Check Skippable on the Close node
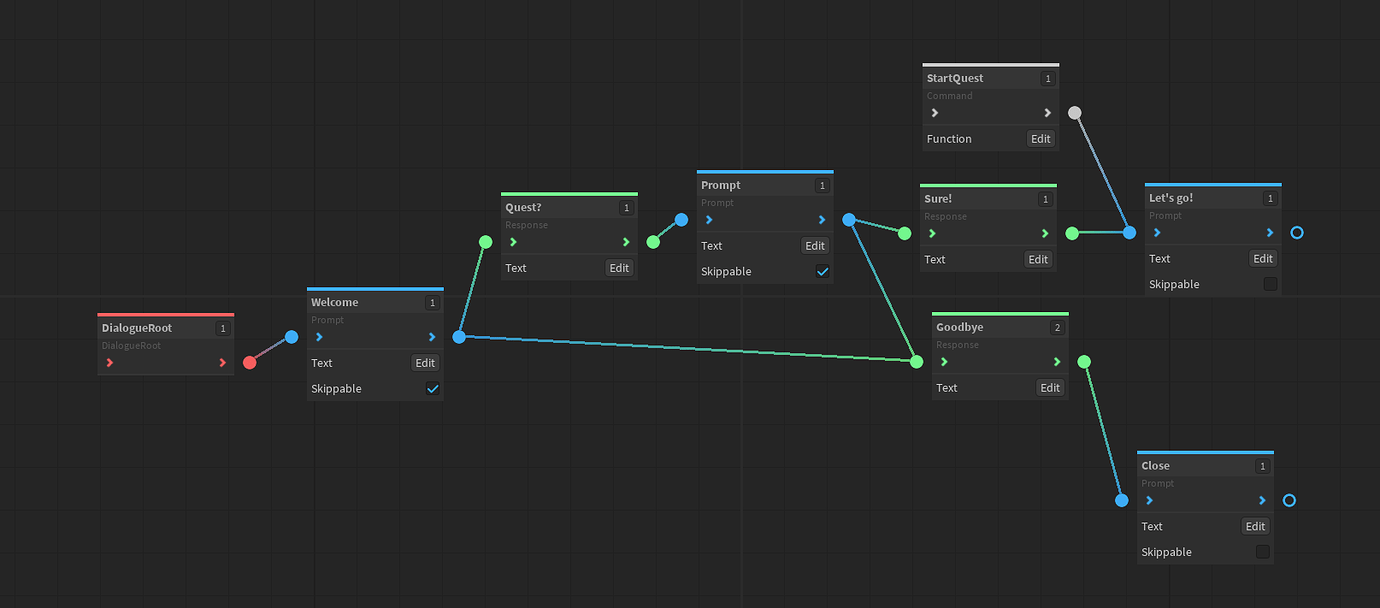Screen dimensions: 1380x608 (x=1262, y=552)
